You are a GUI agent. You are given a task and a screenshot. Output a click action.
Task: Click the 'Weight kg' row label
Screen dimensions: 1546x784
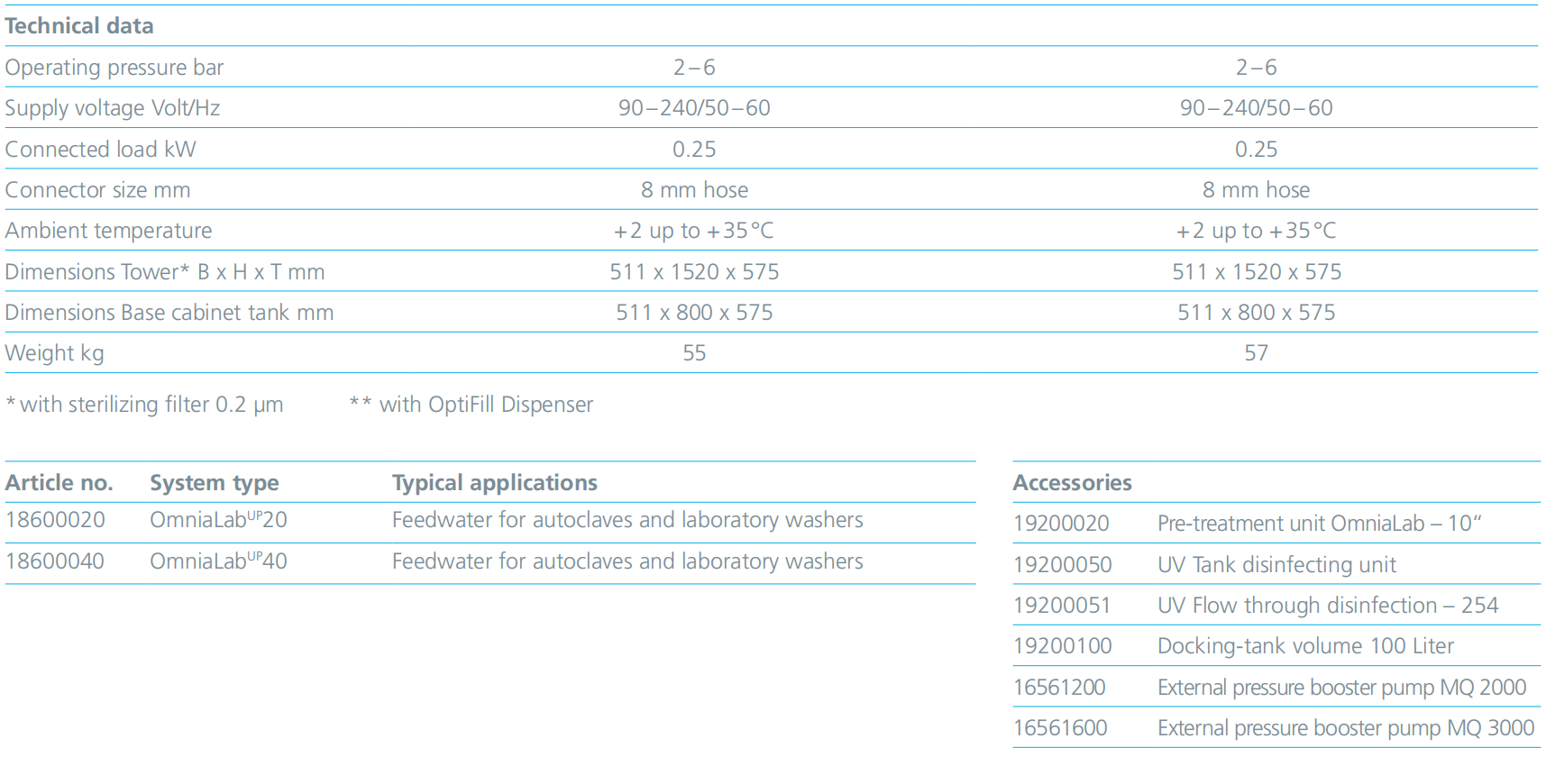pos(55,353)
